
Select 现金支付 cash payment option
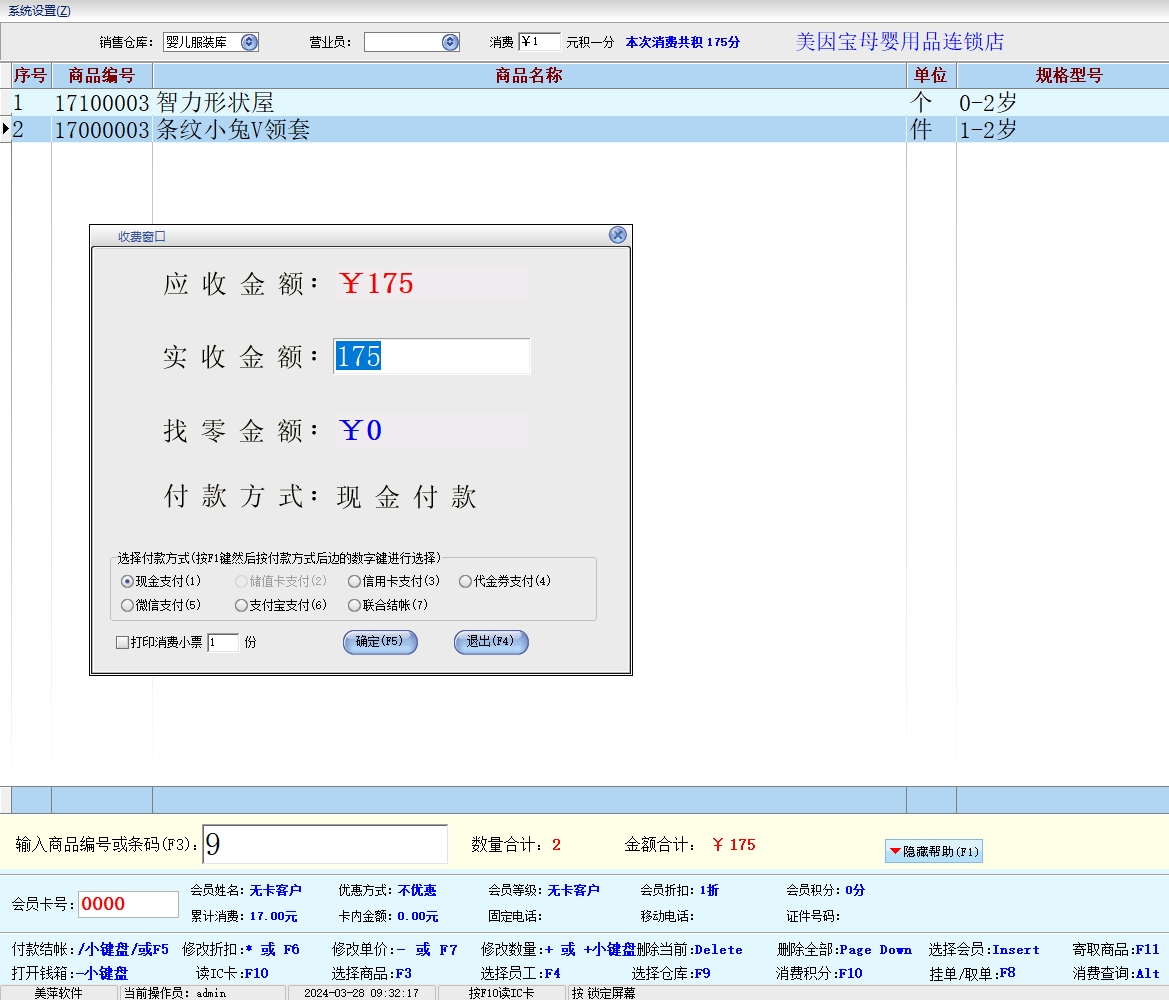127,581
